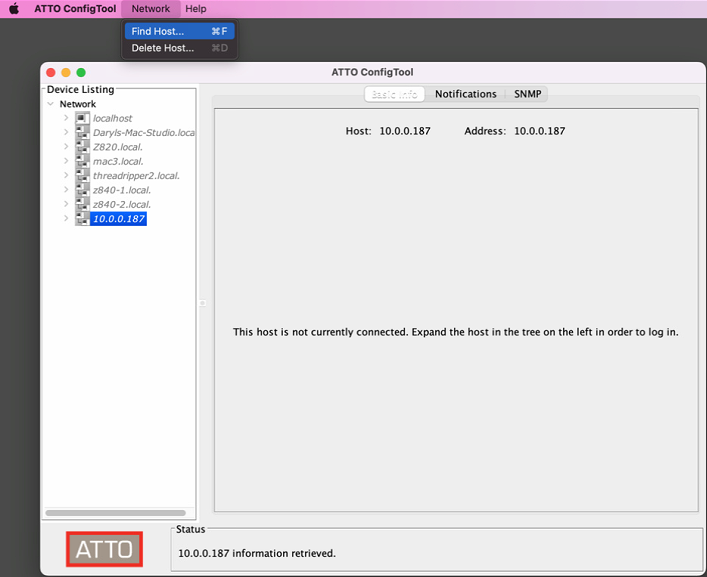Expand the mac3.local. host node

66,161
